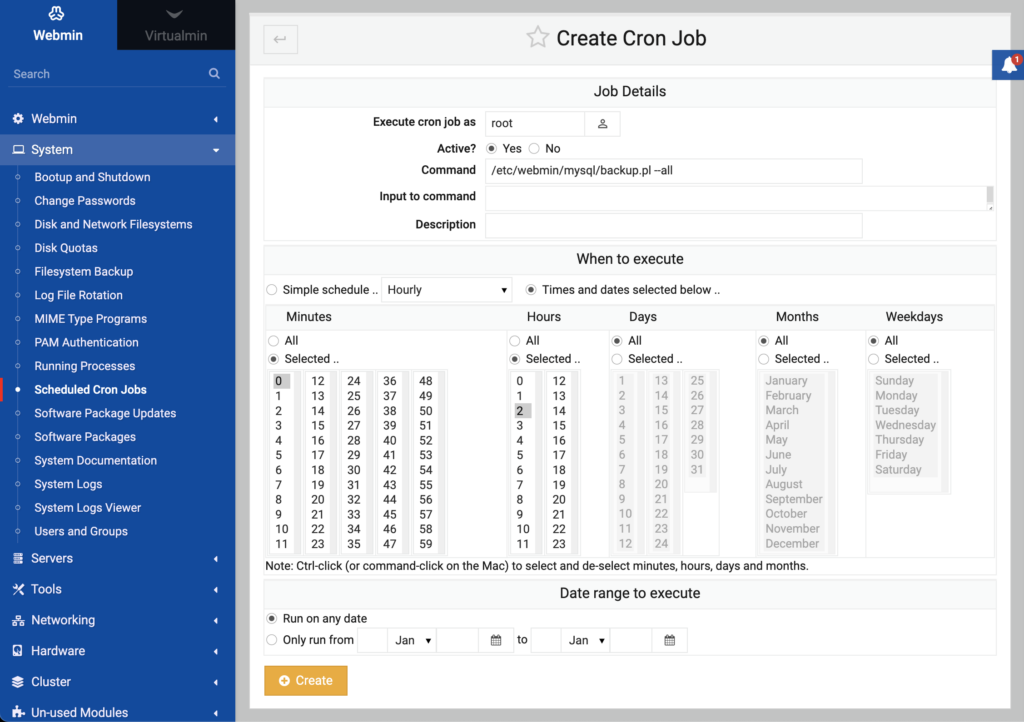Click the Tools wrench icon in sidebar
The image size is (1024, 722).
point(18,589)
